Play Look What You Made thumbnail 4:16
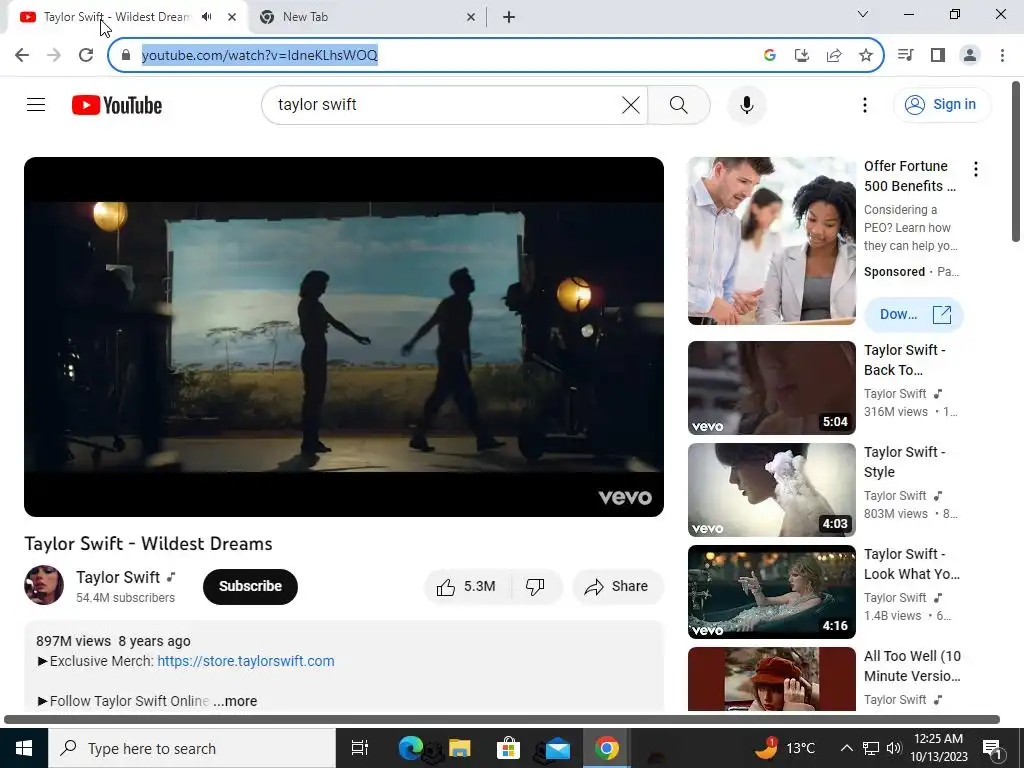Screen dimensions: 1024x768 pyautogui.click(x=771, y=592)
